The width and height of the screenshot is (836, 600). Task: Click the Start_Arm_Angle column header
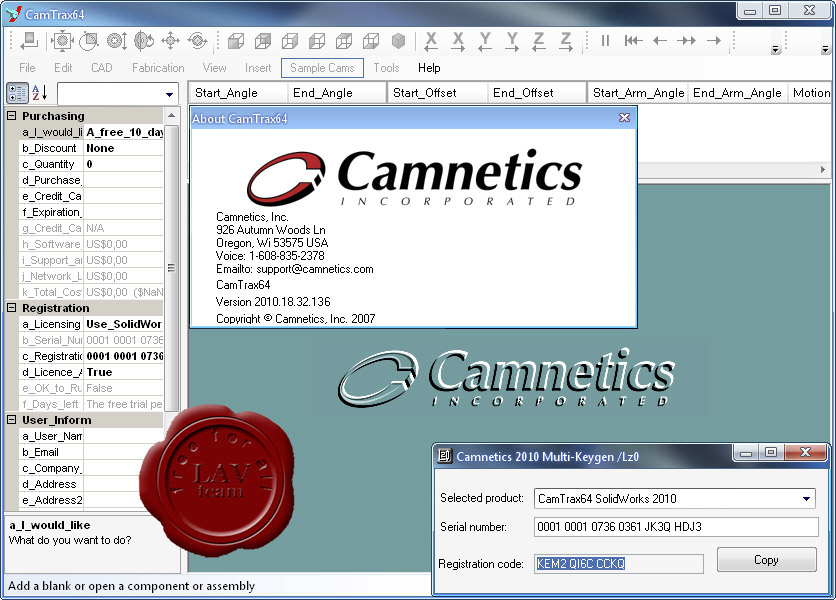coord(638,93)
